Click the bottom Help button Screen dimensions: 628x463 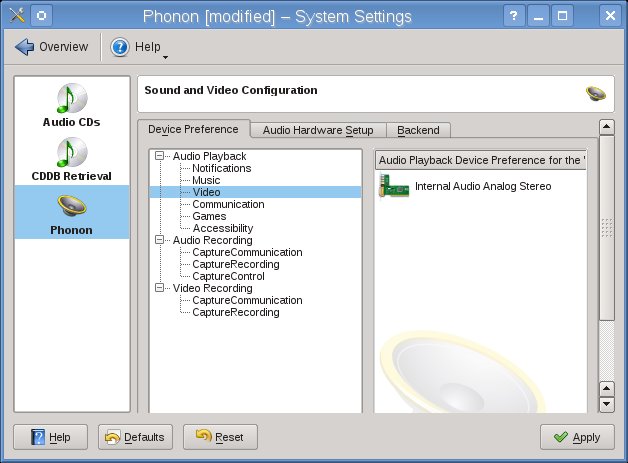pos(50,437)
